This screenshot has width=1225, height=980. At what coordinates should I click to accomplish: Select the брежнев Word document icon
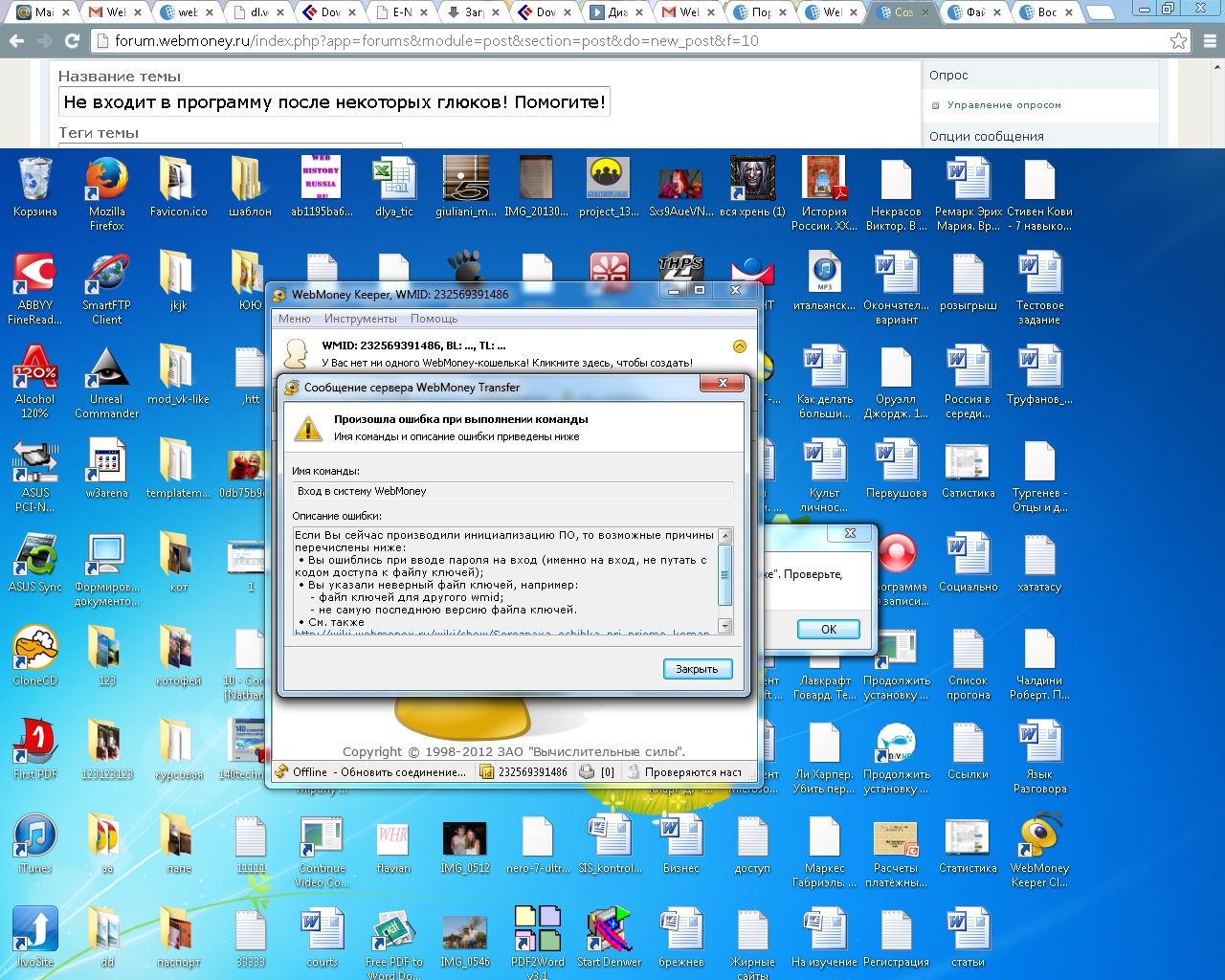[681, 937]
